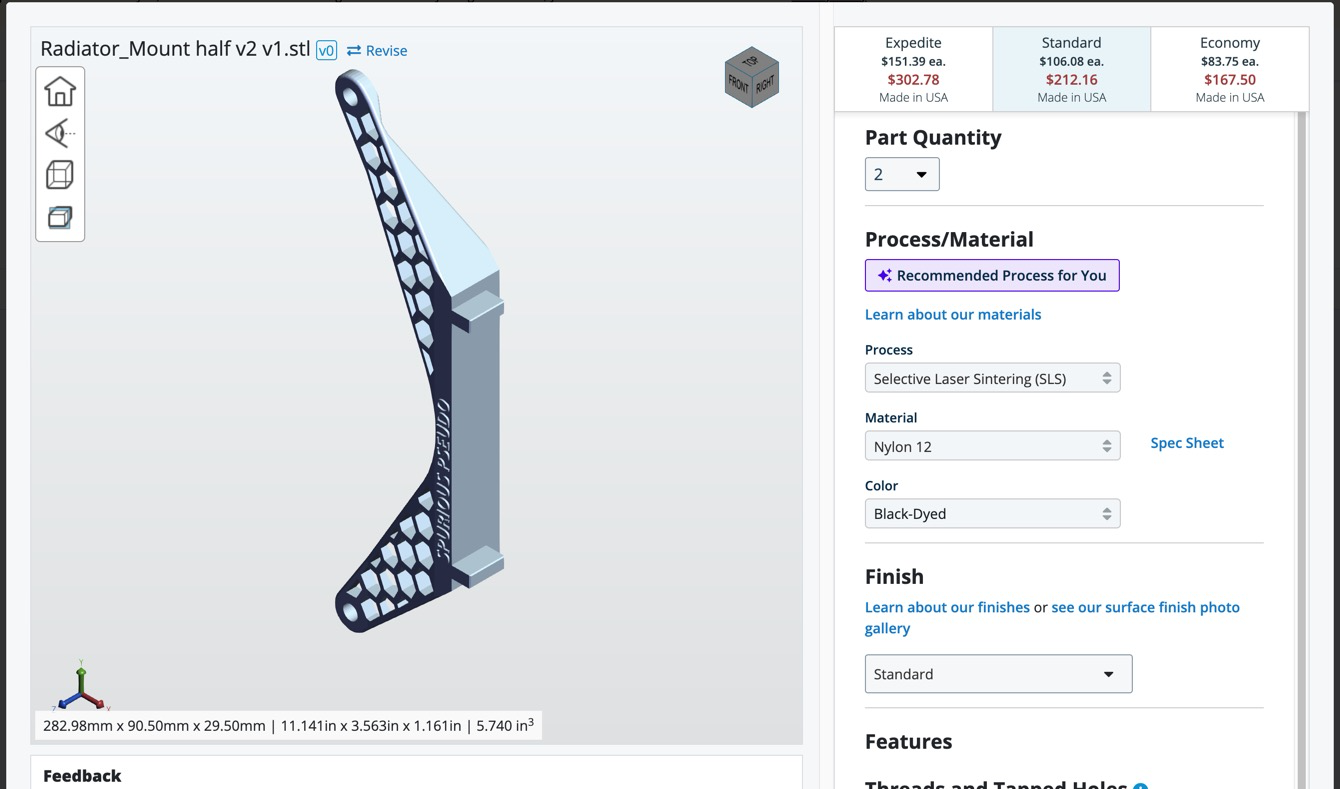Click the shaded solid box view icon

pos(60,217)
